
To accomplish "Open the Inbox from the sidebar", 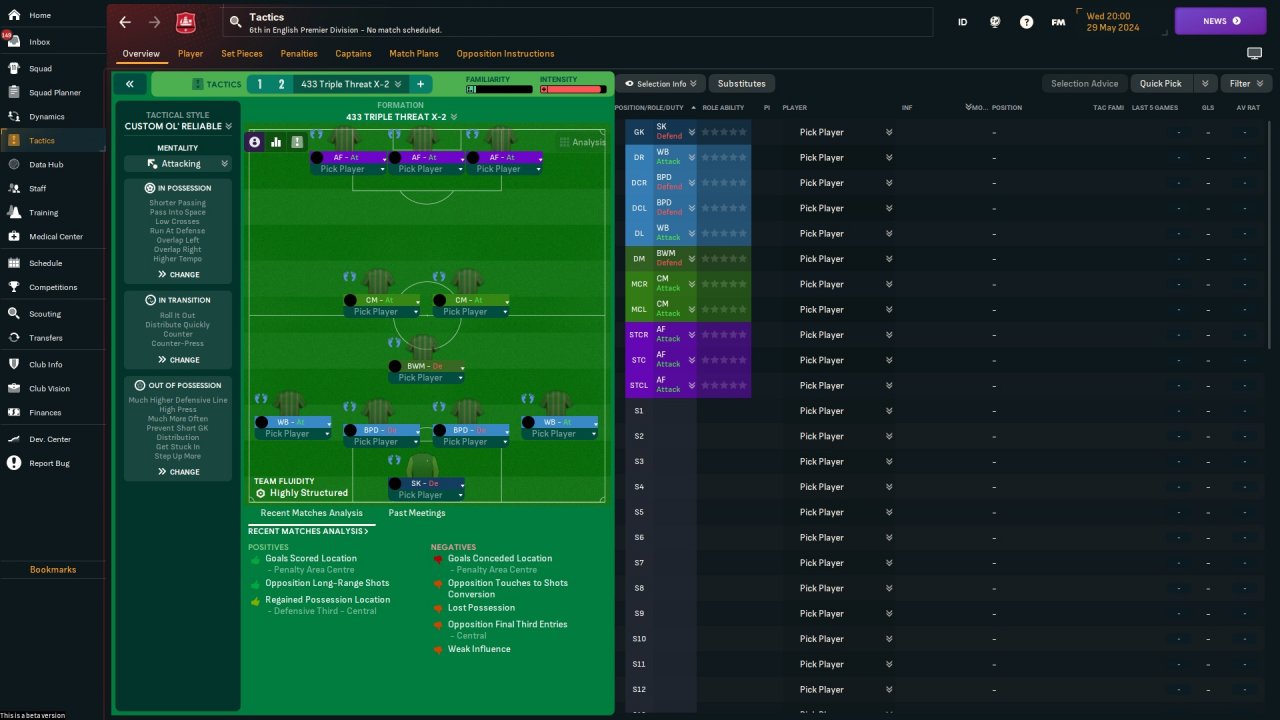I will point(14,42).
